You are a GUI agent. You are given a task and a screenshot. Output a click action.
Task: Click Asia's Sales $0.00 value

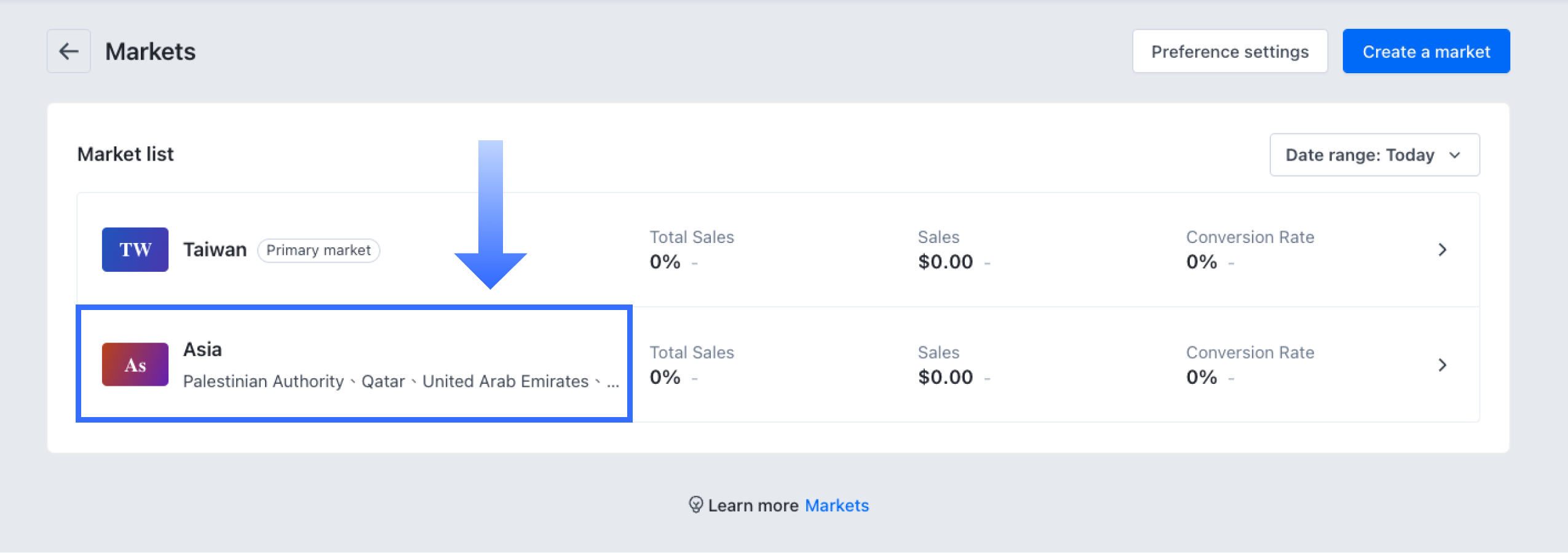(x=945, y=377)
